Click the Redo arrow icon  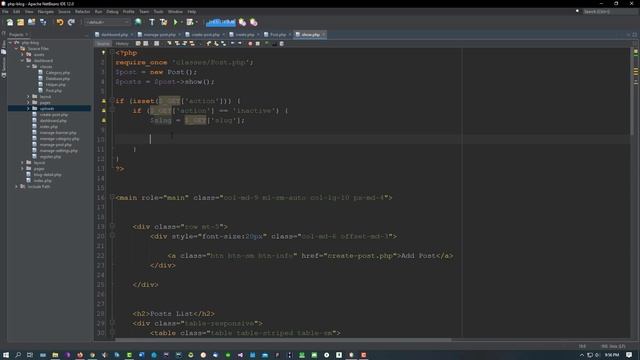pos(71,22)
